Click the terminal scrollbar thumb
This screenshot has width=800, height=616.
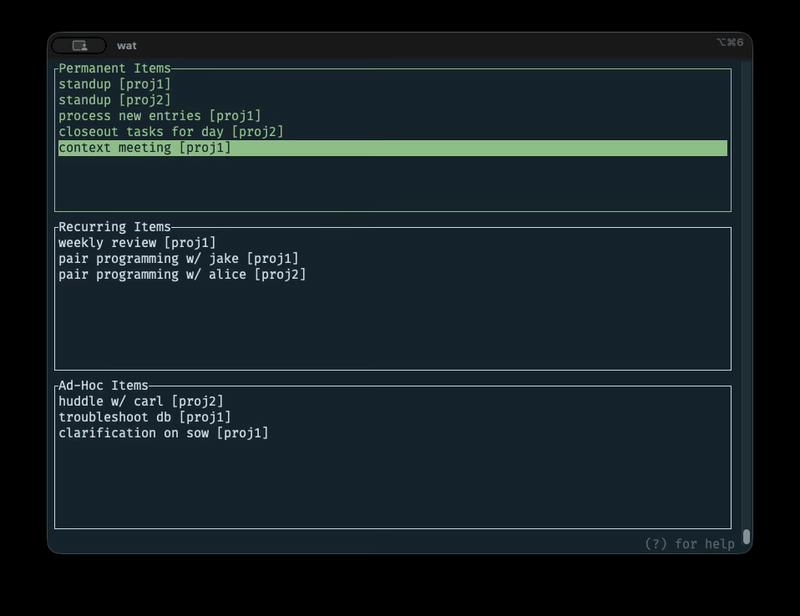(746, 537)
